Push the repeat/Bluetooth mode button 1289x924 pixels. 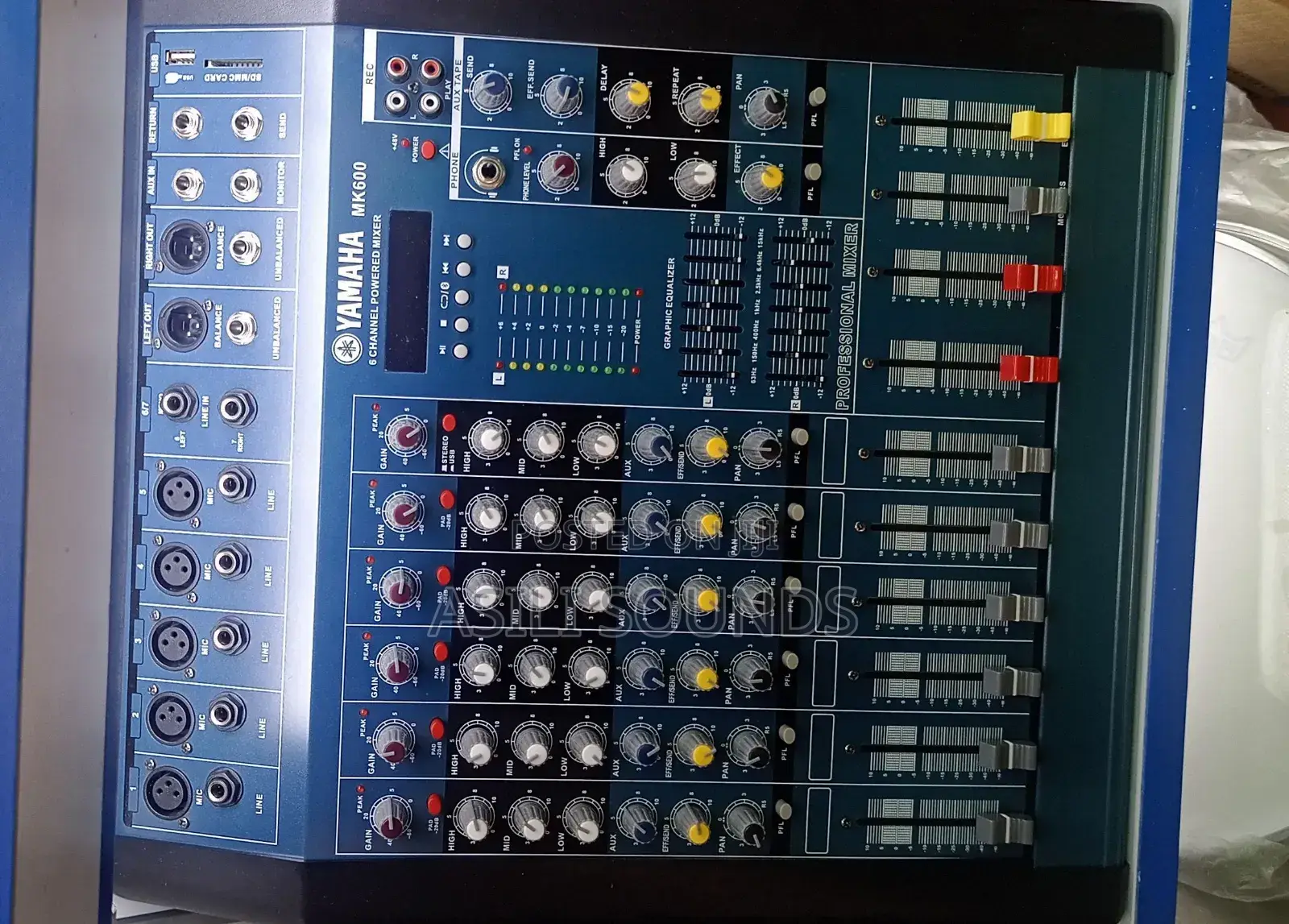462,297
